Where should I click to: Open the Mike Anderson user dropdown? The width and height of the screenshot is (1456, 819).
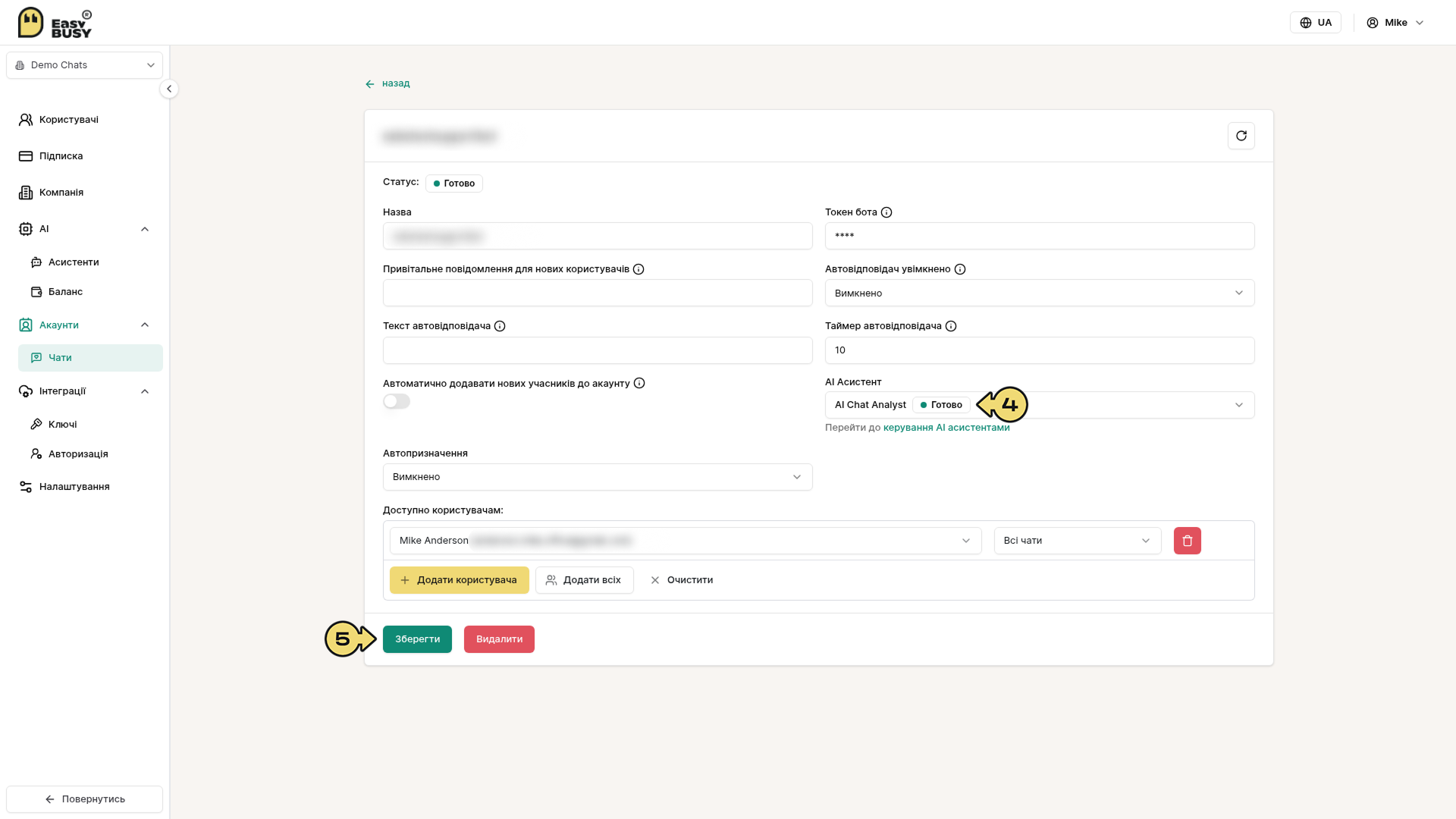click(686, 541)
